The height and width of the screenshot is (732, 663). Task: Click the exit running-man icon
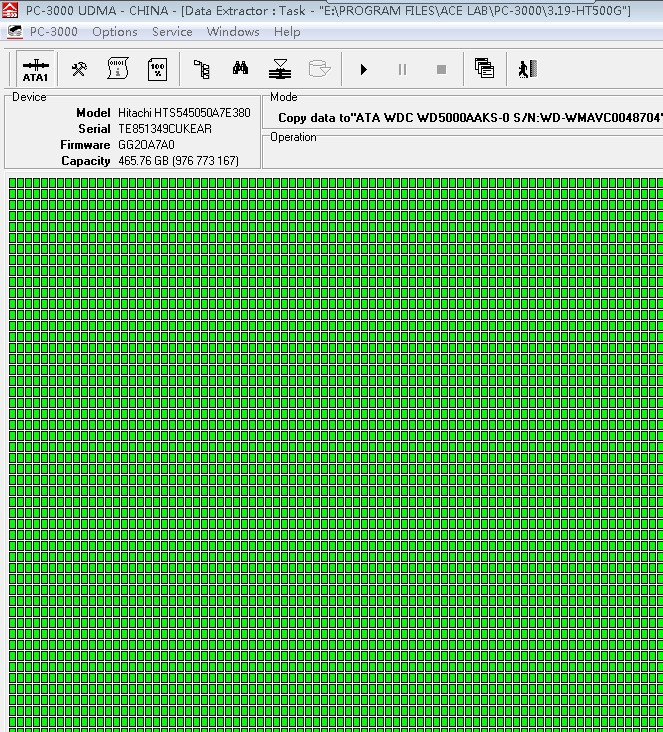click(x=527, y=69)
